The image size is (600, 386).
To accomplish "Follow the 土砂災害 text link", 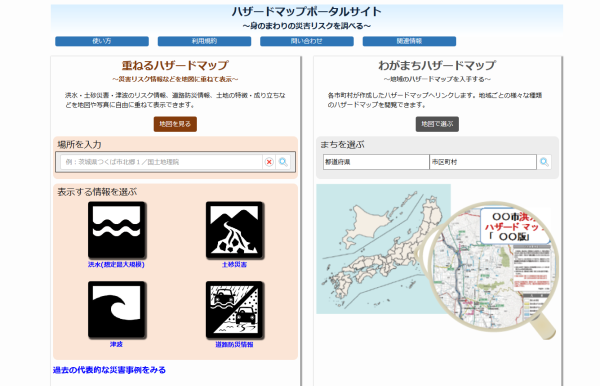I will (x=234, y=264).
